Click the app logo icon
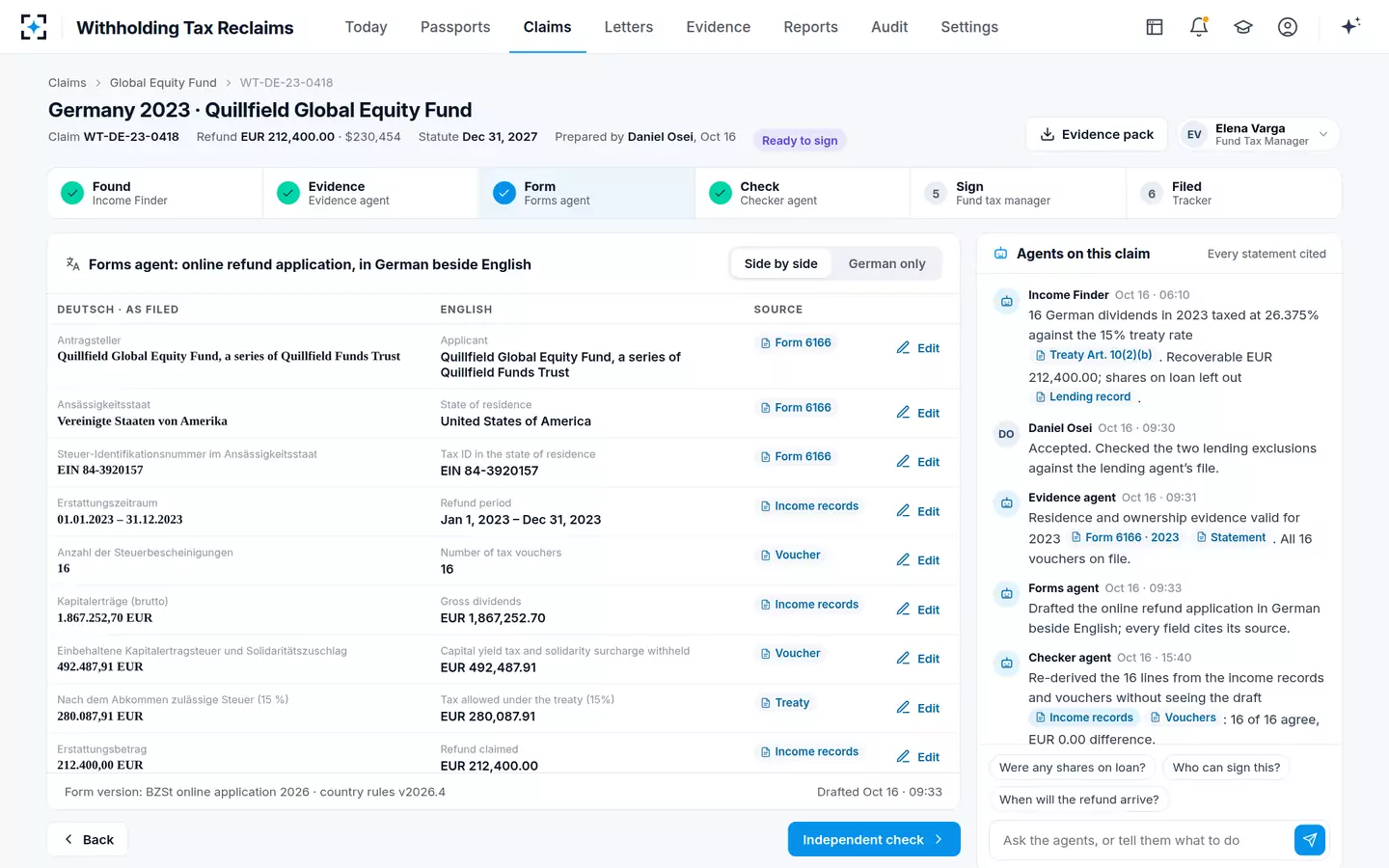The image size is (1389, 868). coord(34,27)
